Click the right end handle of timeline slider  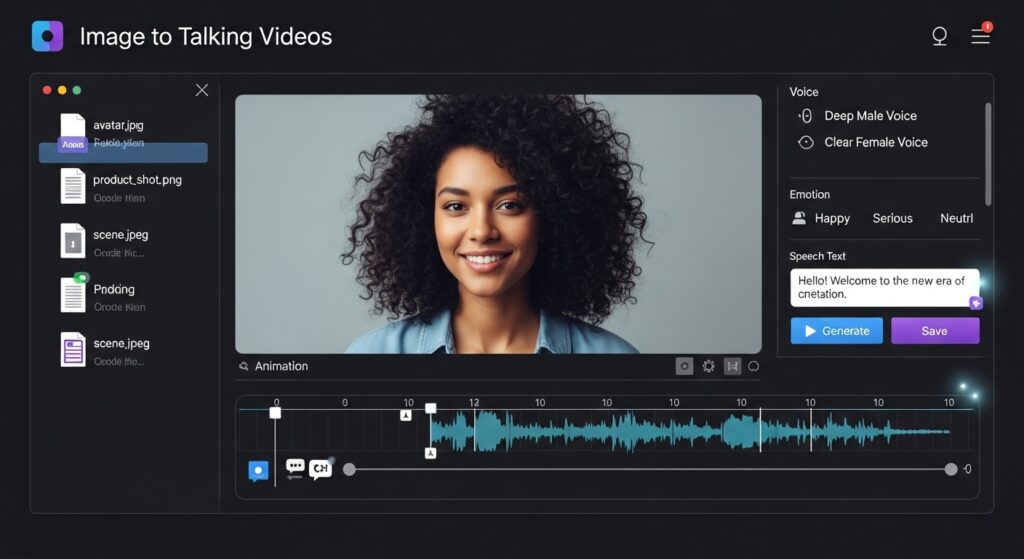click(951, 469)
